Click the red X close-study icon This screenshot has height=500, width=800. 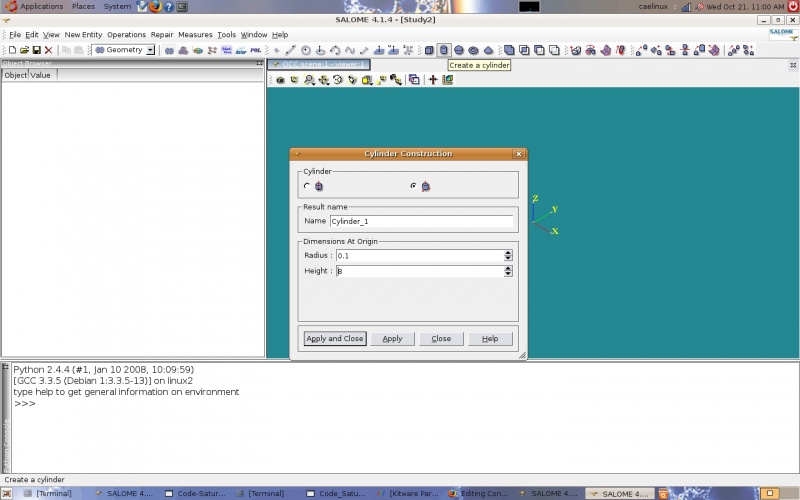(48, 50)
